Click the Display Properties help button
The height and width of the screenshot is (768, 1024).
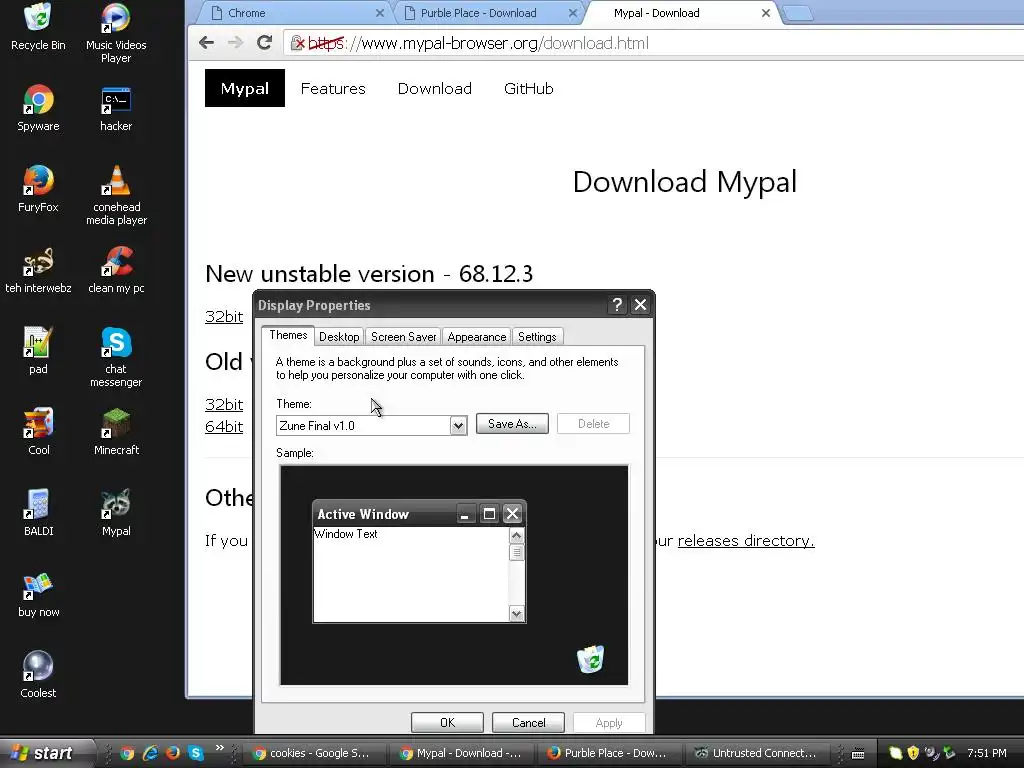coord(617,305)
